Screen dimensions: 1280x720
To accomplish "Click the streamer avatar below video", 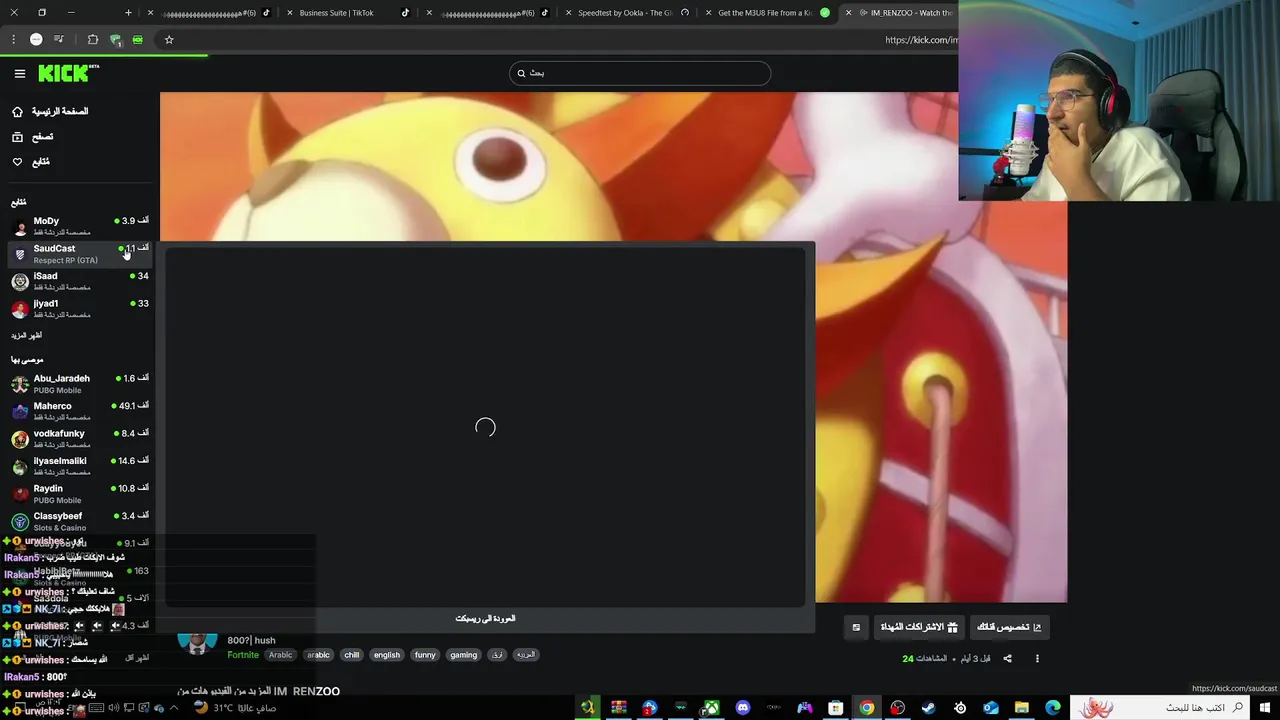I will pos(197,643).
